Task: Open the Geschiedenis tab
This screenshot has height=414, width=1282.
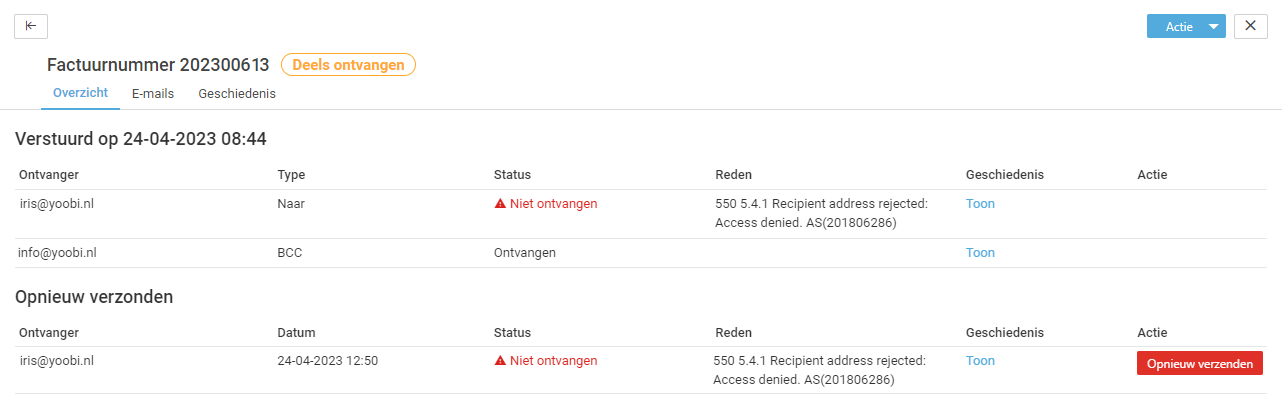Action: click(237, 94)
